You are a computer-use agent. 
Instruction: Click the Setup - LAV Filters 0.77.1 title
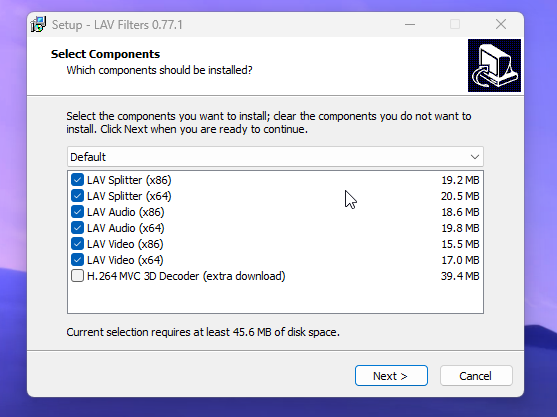pyautogui.click(x=117, y=25)
